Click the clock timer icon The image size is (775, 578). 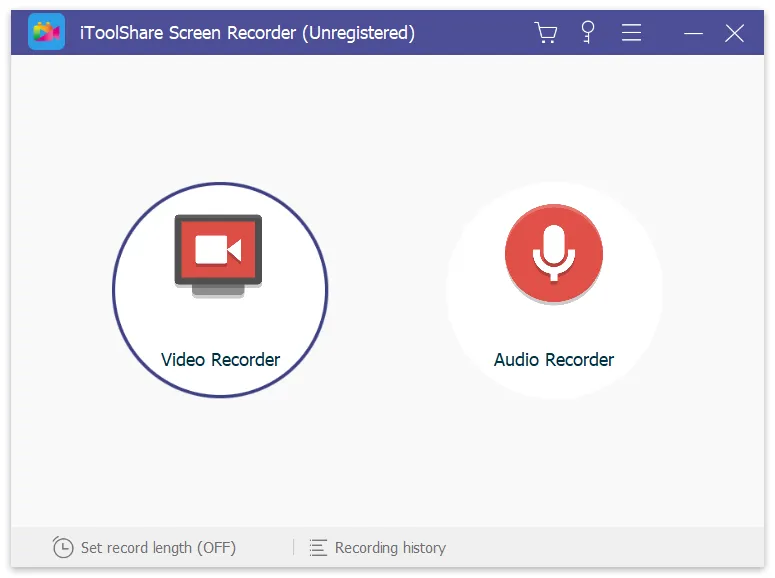click(63, 547)
